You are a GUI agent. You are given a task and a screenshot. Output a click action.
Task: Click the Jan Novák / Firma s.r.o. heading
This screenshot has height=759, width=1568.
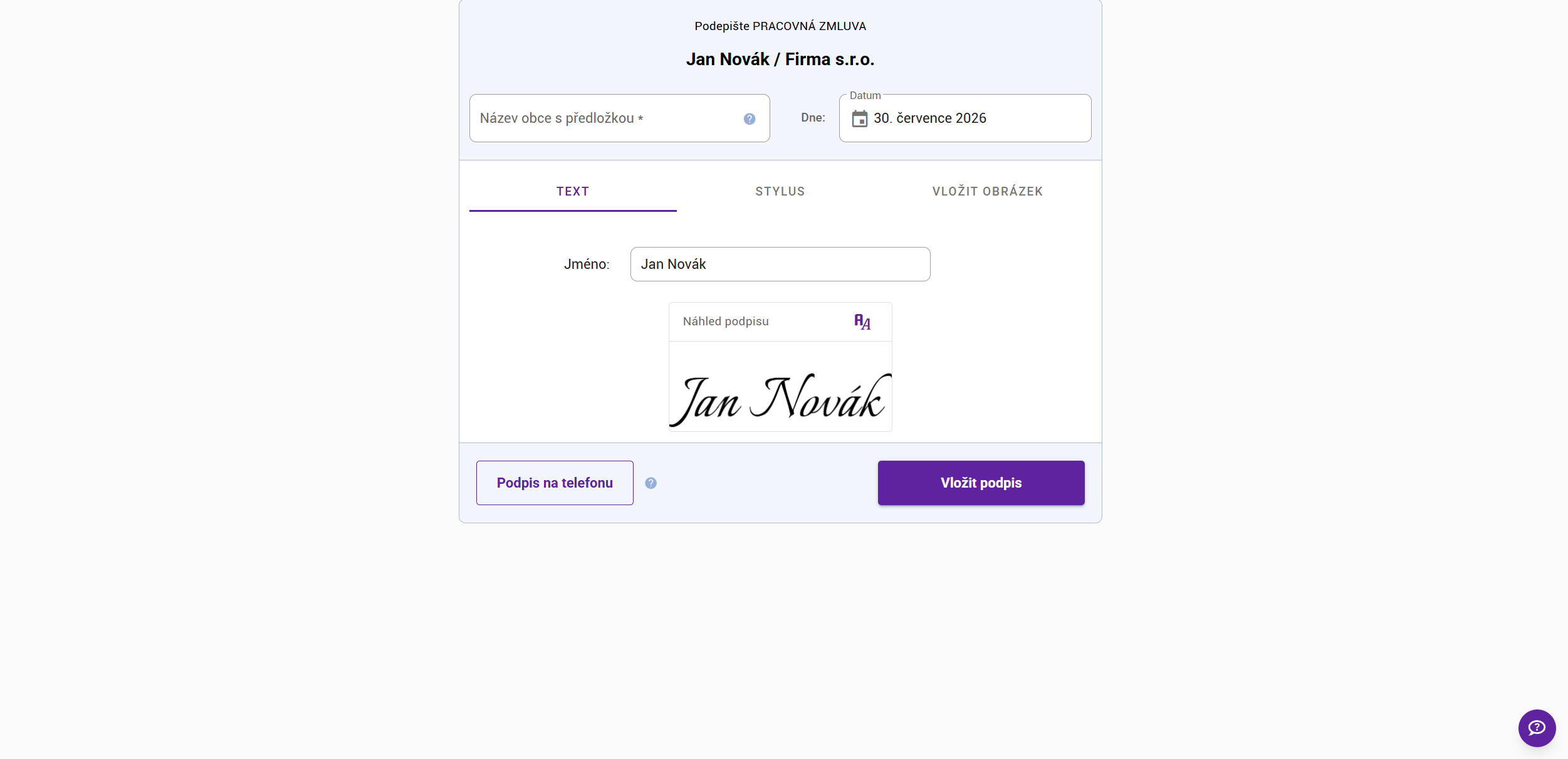click(x=780, y=60)
